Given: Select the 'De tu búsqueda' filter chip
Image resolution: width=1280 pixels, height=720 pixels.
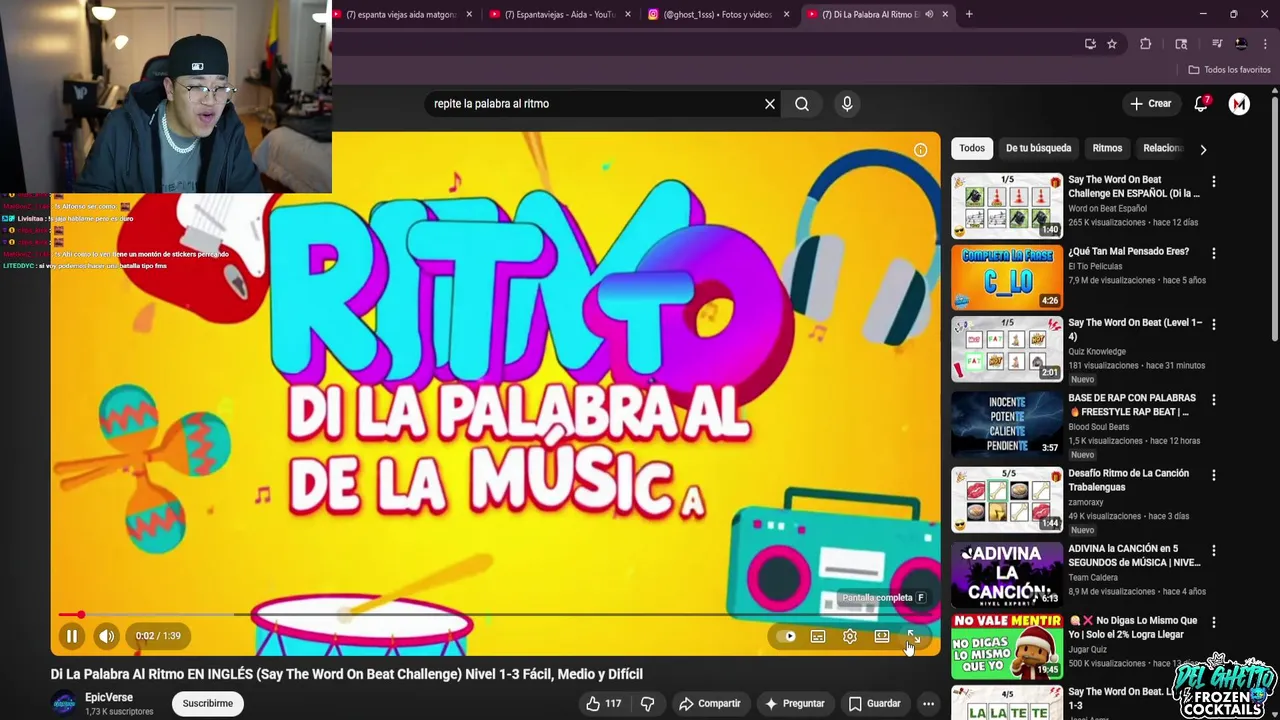Looking at the screenshot, I should coord(1038,148).
